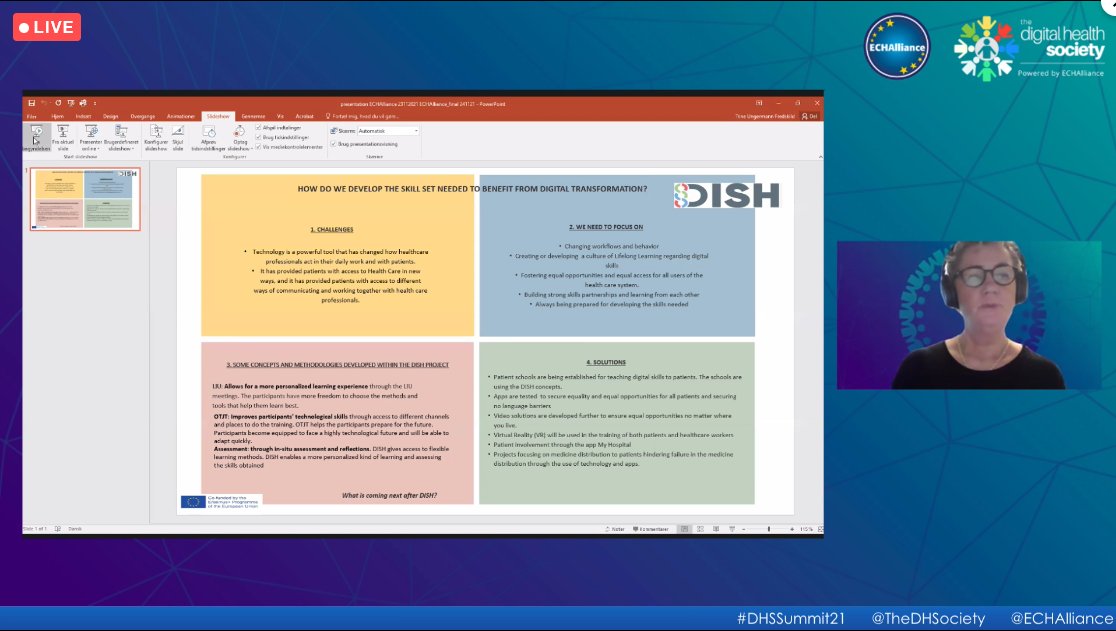The width and height of the screenshot is (1116, 631).
Task: Click the LIVE indicator badge
Action: click(x=46, y=27)
